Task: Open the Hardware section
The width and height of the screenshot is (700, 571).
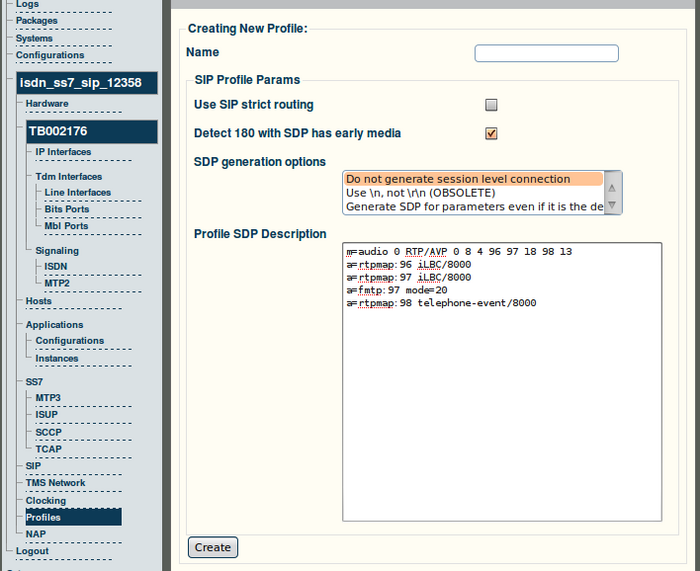Action: [x=47, y=104]
